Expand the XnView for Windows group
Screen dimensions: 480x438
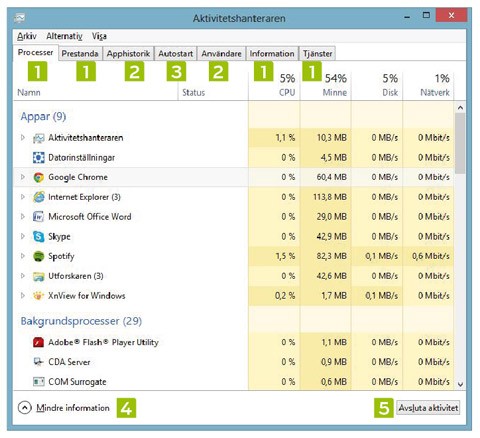tap(23, 295)
